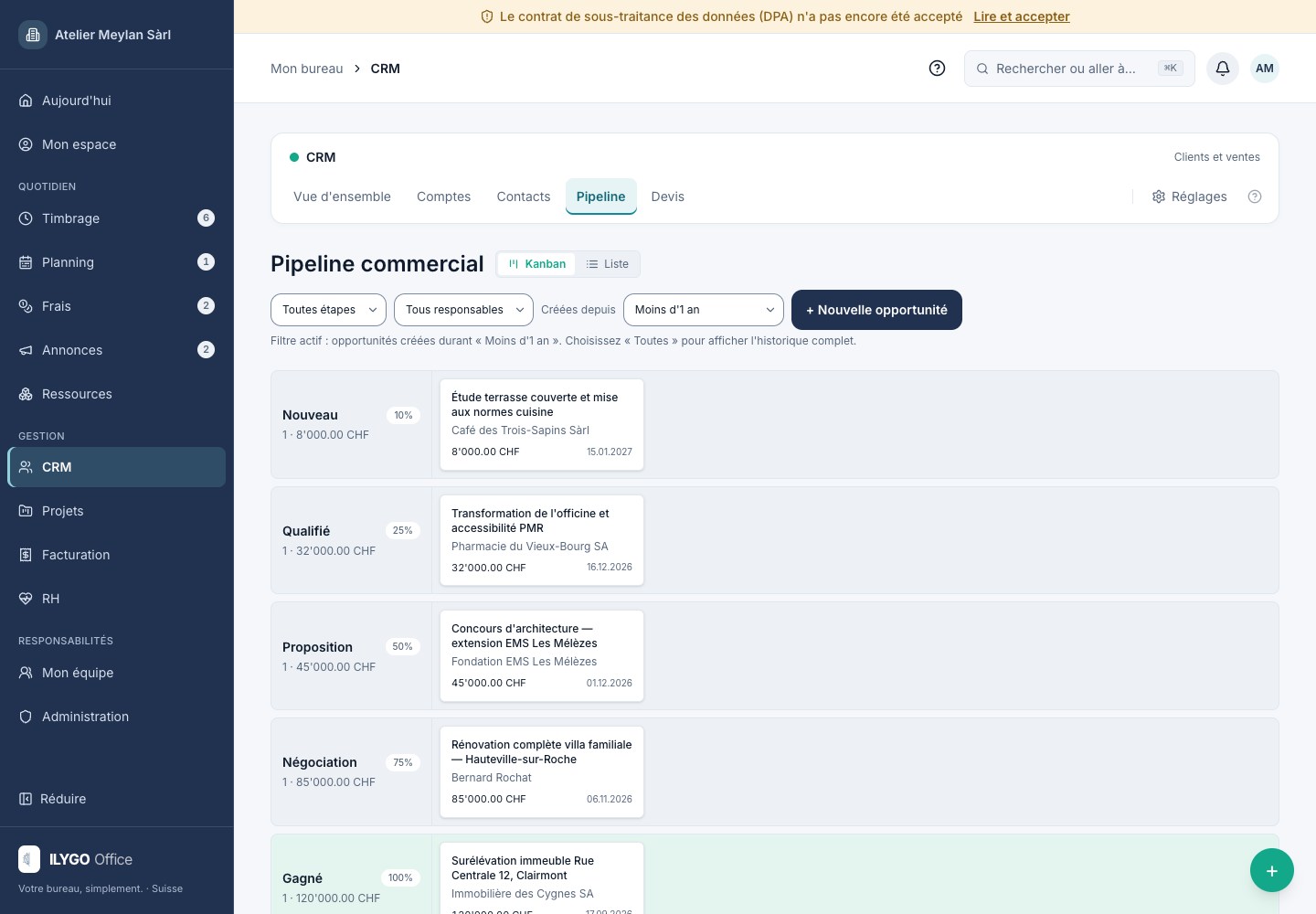Click Mon bureau breadcrumb

coord(307,69)
